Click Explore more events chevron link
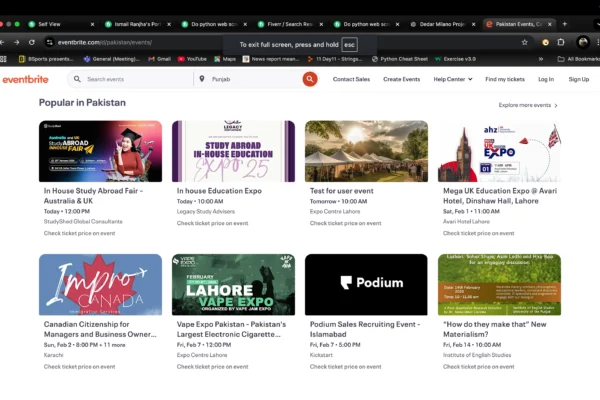The width and height of the screenshot is (600, 400). [x=528, y=105]
